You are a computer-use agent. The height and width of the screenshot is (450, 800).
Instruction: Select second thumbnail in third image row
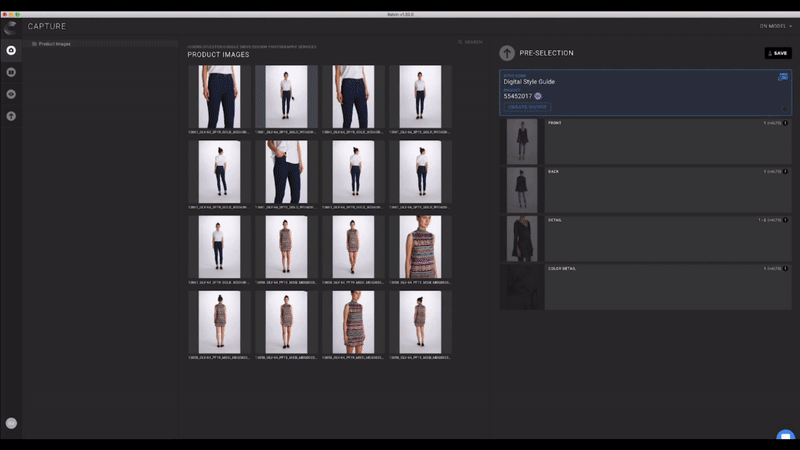(286, 247)
